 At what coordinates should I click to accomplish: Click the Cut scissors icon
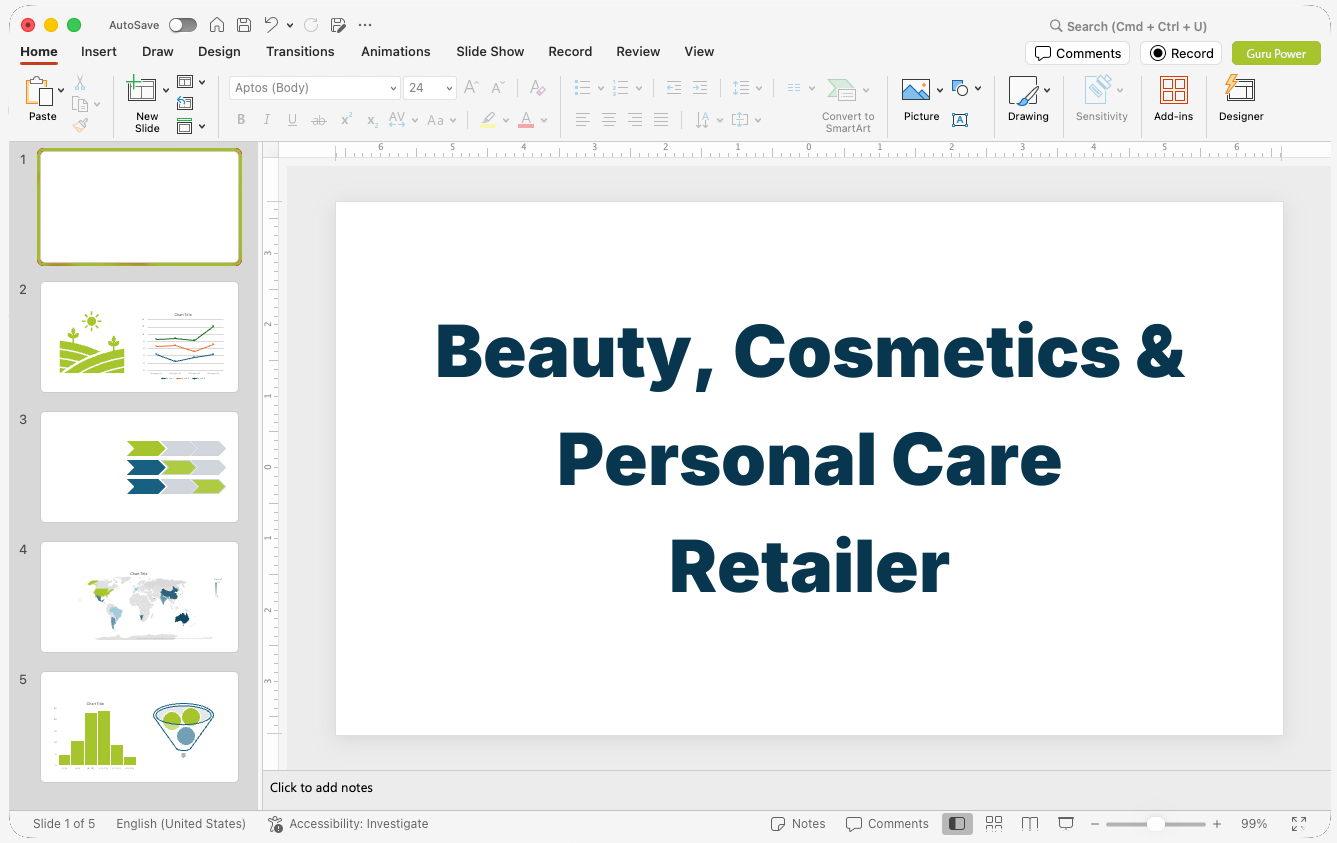point(80,83)
